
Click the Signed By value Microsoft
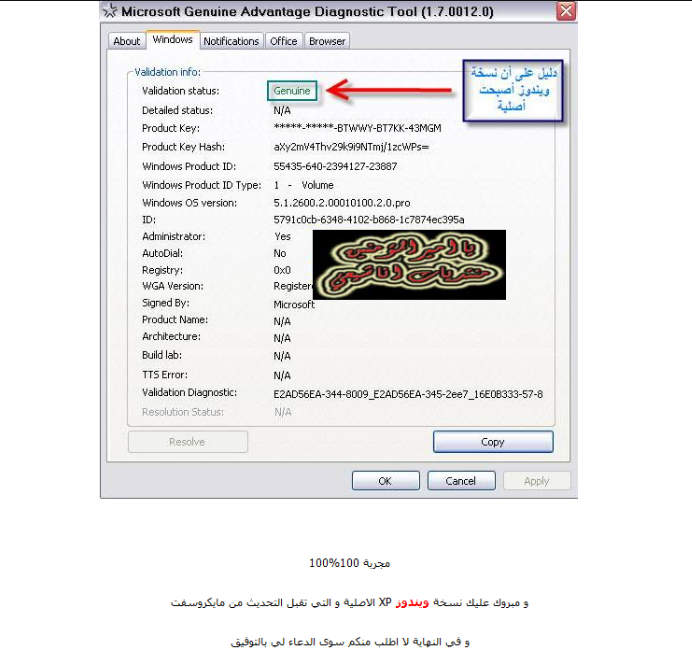(x=294, y=305)
